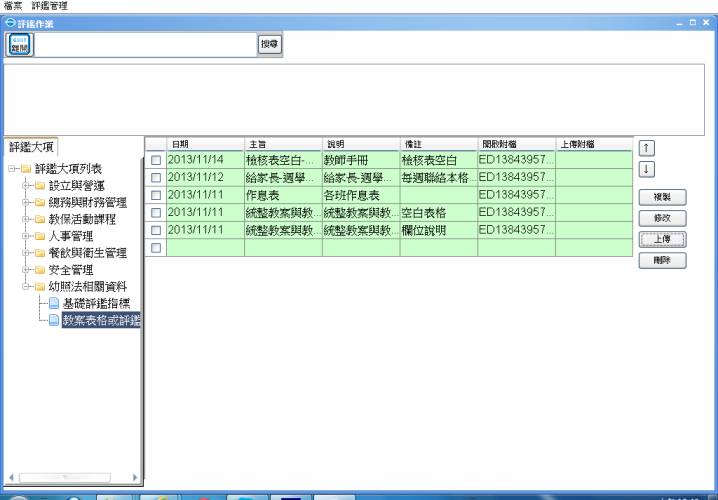
Task: Expand the 設立與營運 tree node
Action: tap(24, 186)
